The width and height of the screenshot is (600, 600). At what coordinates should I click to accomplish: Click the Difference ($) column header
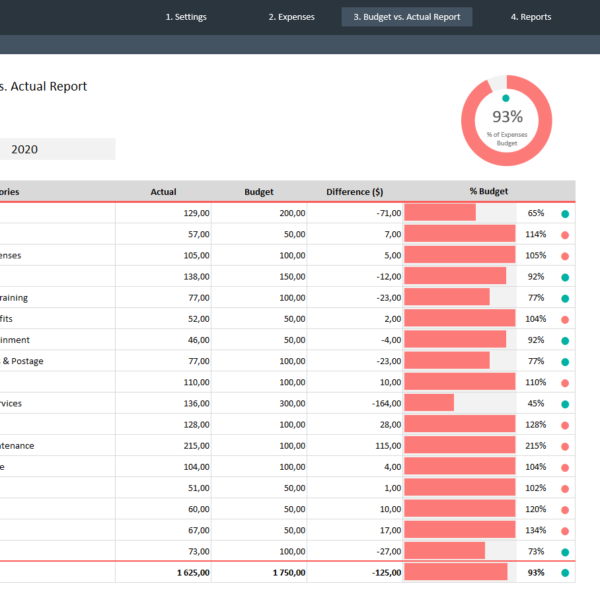354,192
